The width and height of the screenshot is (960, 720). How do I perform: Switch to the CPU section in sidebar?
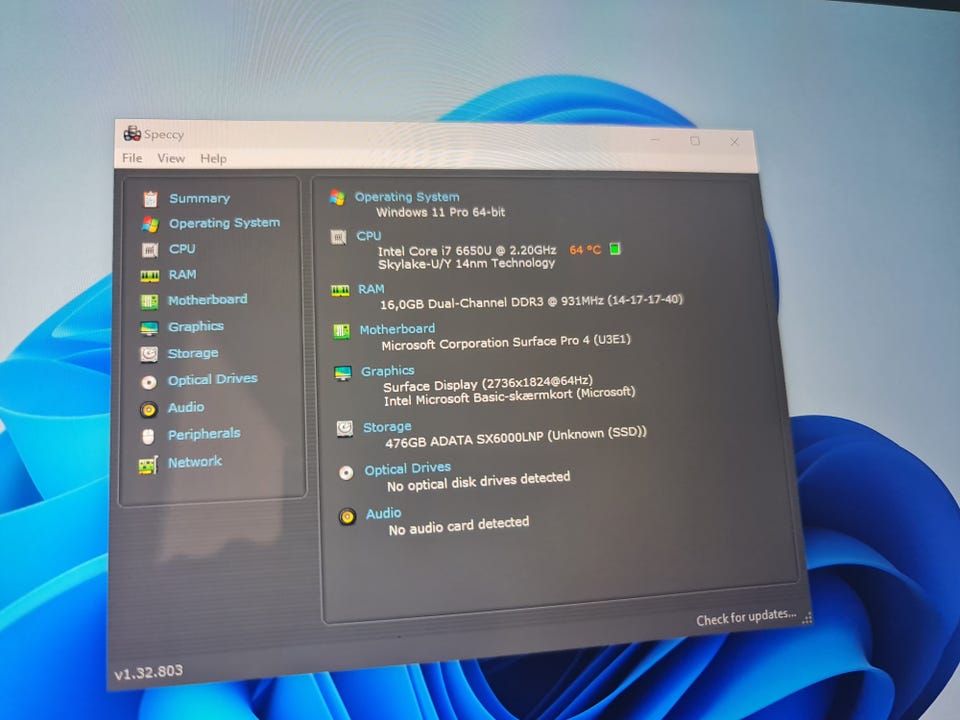click(182, 249)
